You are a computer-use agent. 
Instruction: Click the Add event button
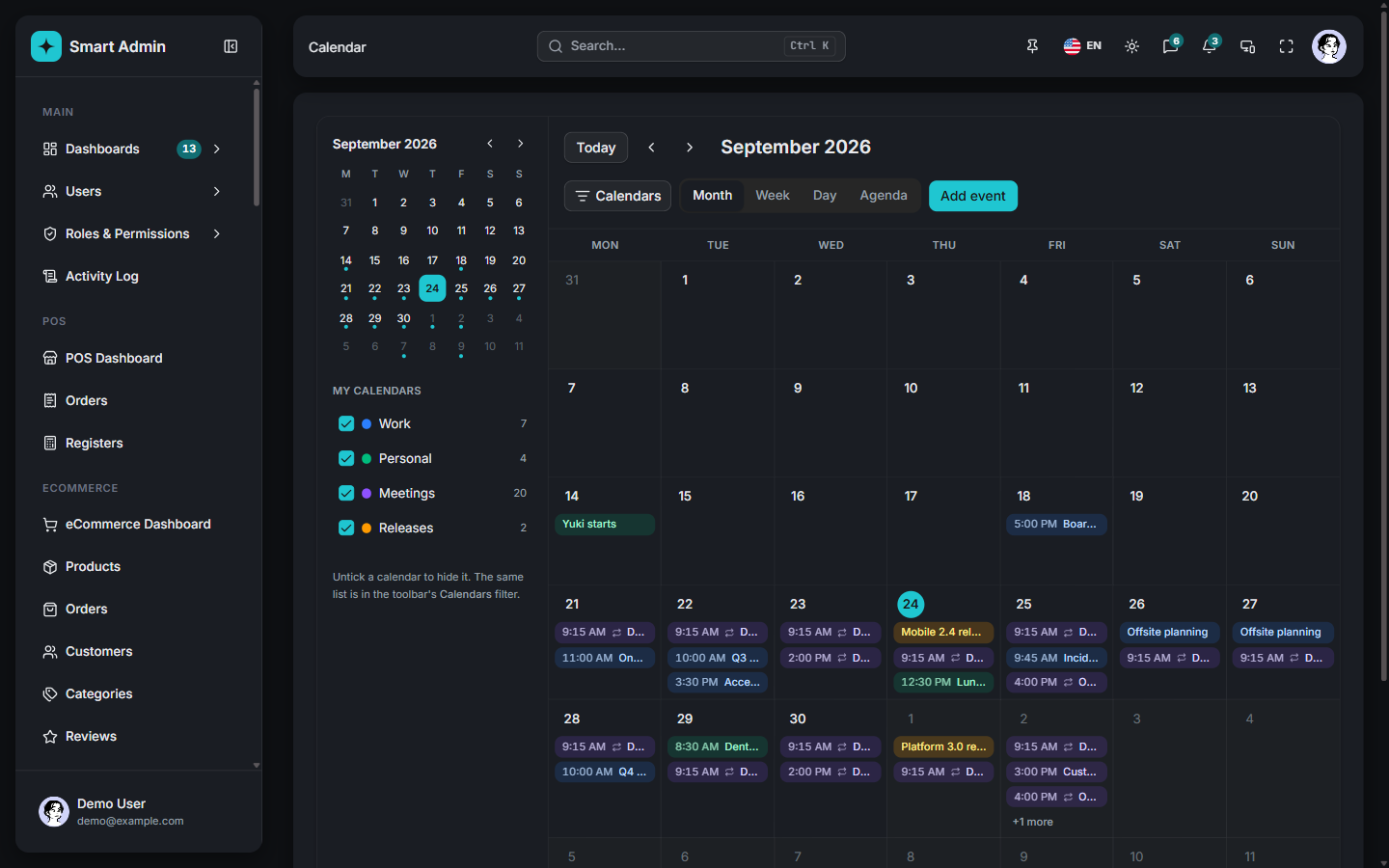973,196
